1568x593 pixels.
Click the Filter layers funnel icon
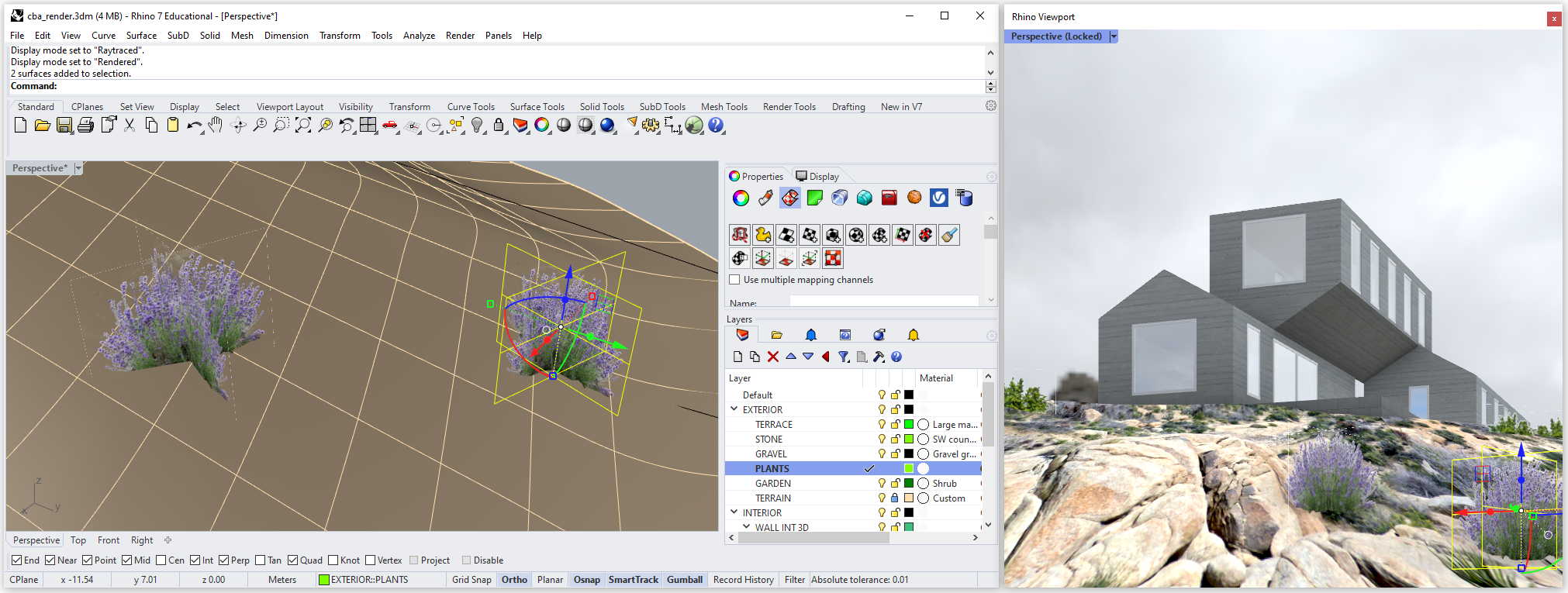(844, 357)
